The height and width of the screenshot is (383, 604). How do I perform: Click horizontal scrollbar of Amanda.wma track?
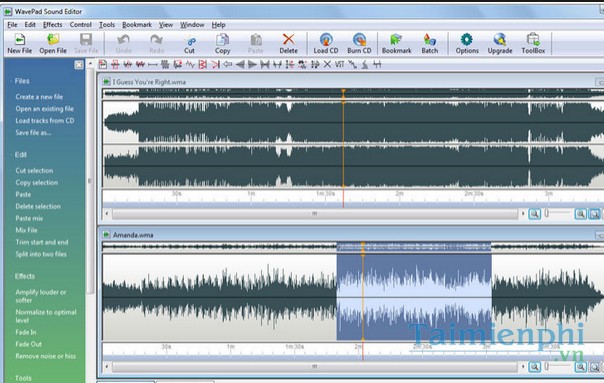coord(315,367)
